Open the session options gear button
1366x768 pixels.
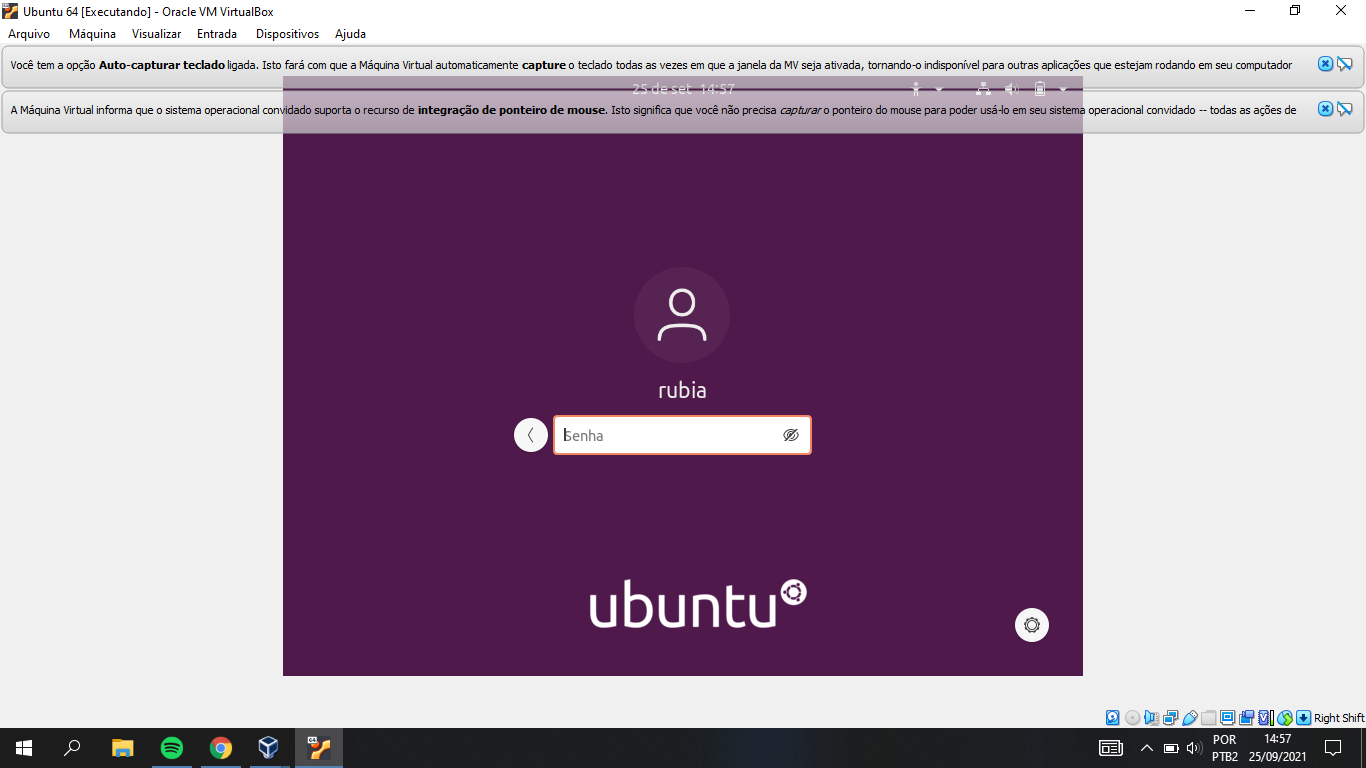[1032, 625]
